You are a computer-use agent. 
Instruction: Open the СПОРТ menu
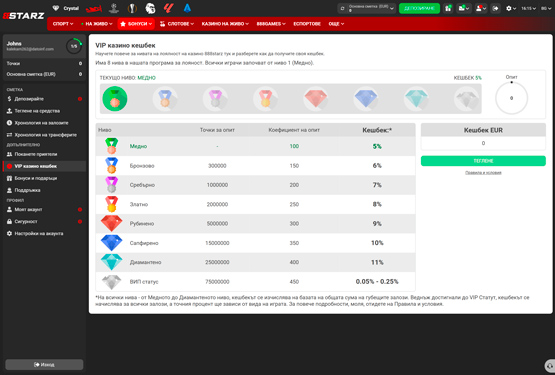(63, 24)
